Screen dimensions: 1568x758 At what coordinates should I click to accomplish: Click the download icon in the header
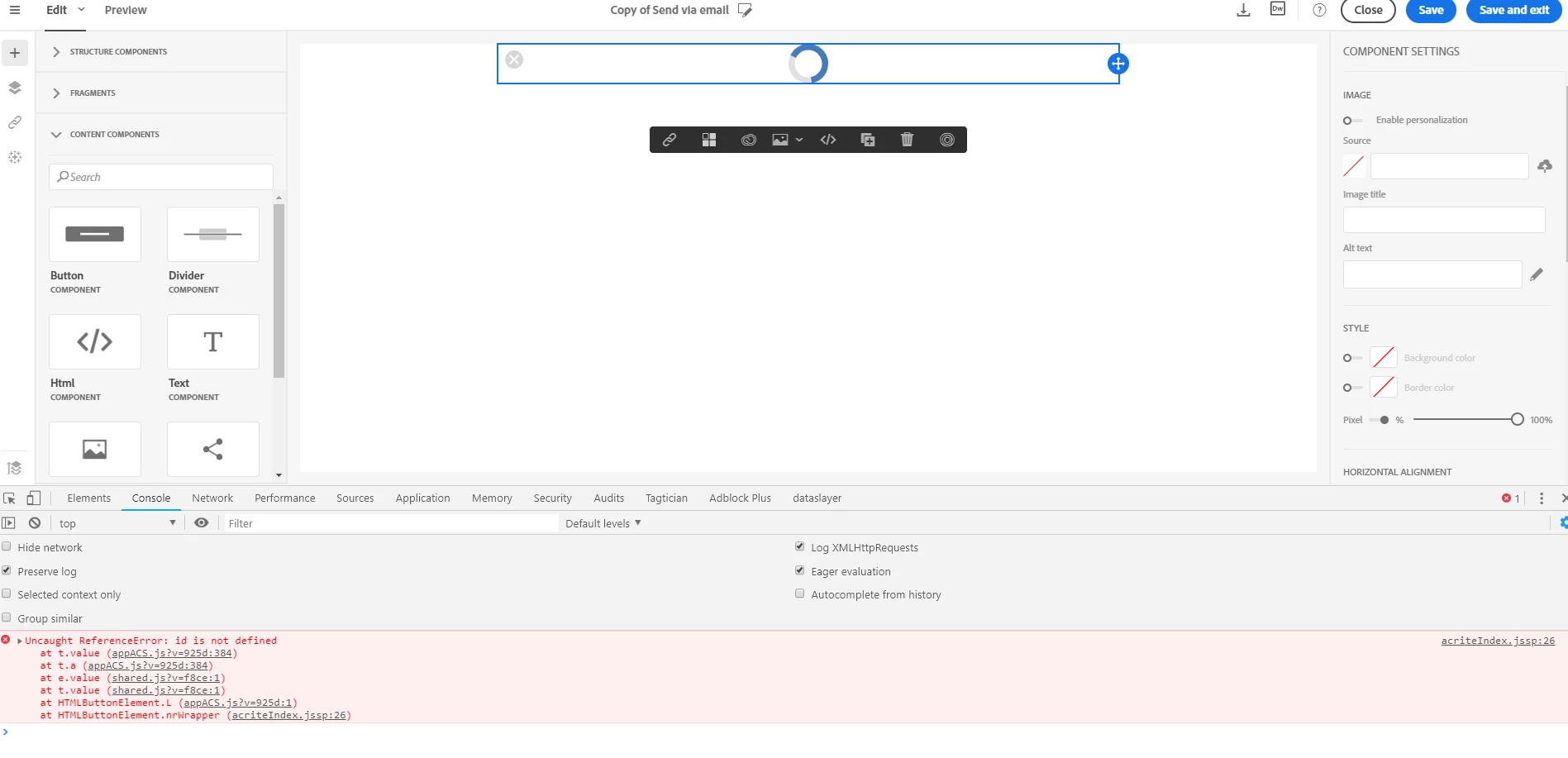coord(1243,10)
